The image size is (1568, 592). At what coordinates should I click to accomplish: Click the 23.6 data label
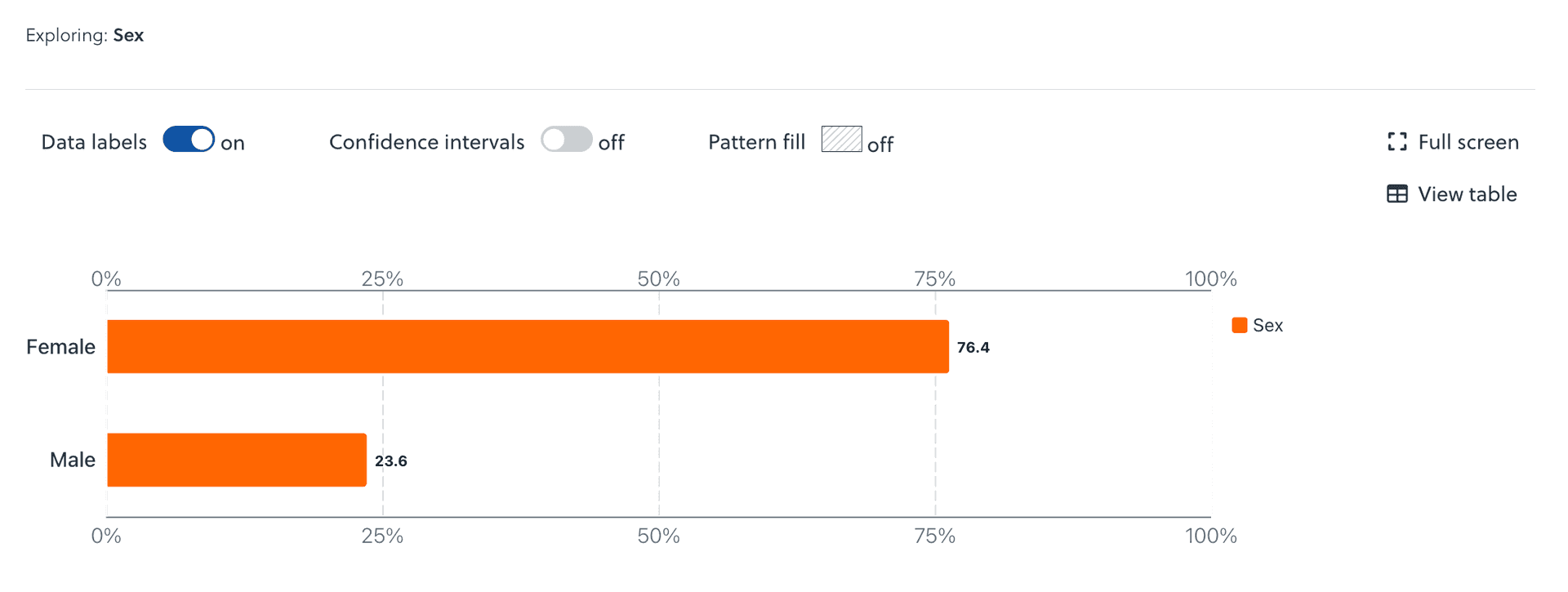(x=390, y=461)
